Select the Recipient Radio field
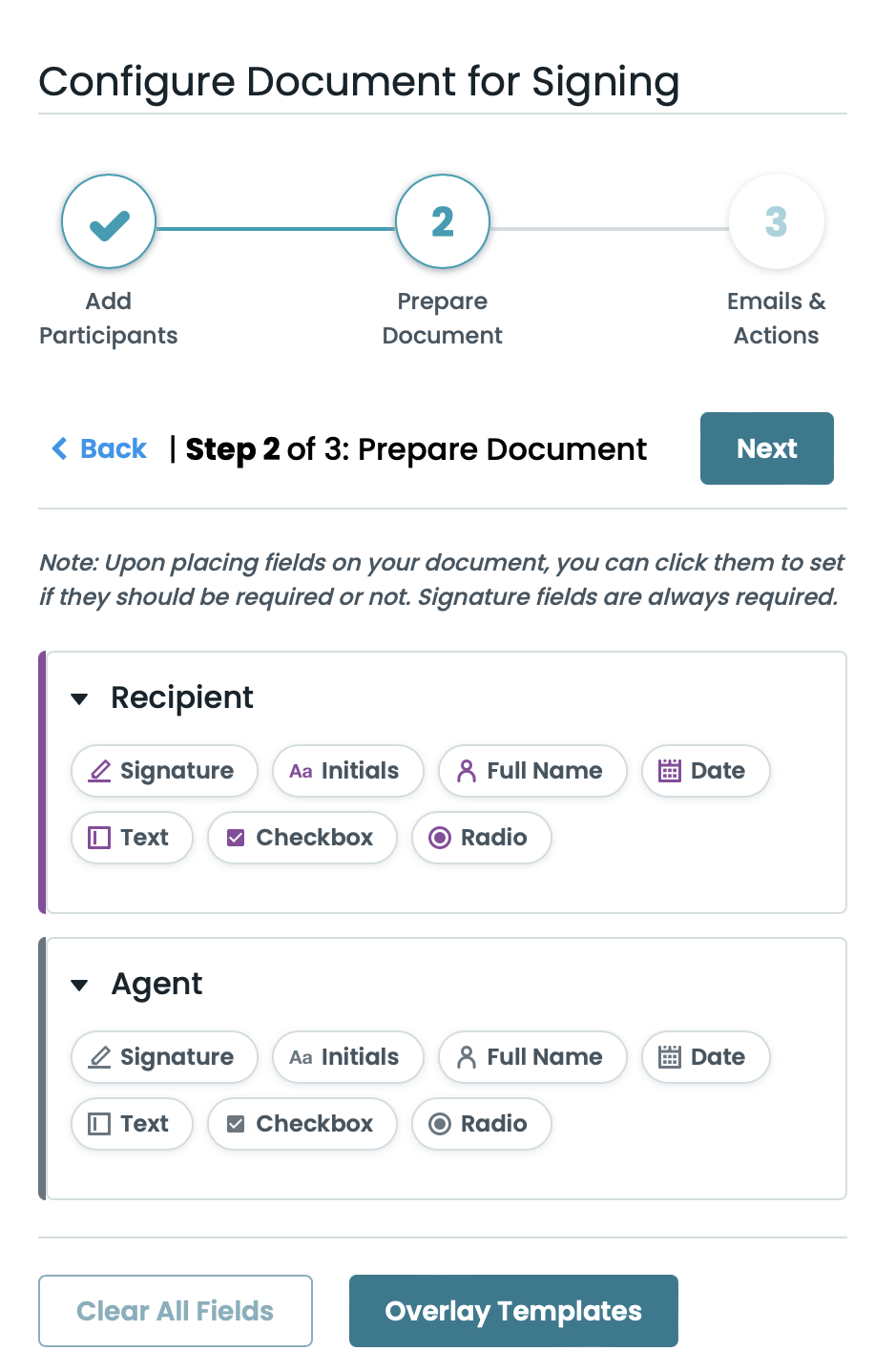Screen dimensions: 895x1372 point(481,838)
